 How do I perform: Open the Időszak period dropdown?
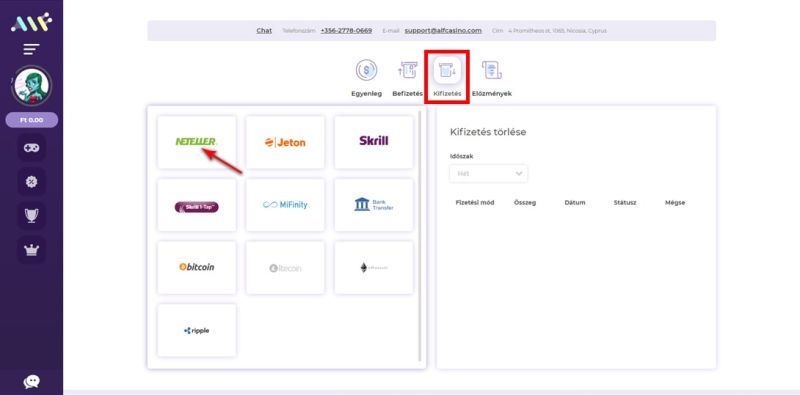[x=489, y=174]
